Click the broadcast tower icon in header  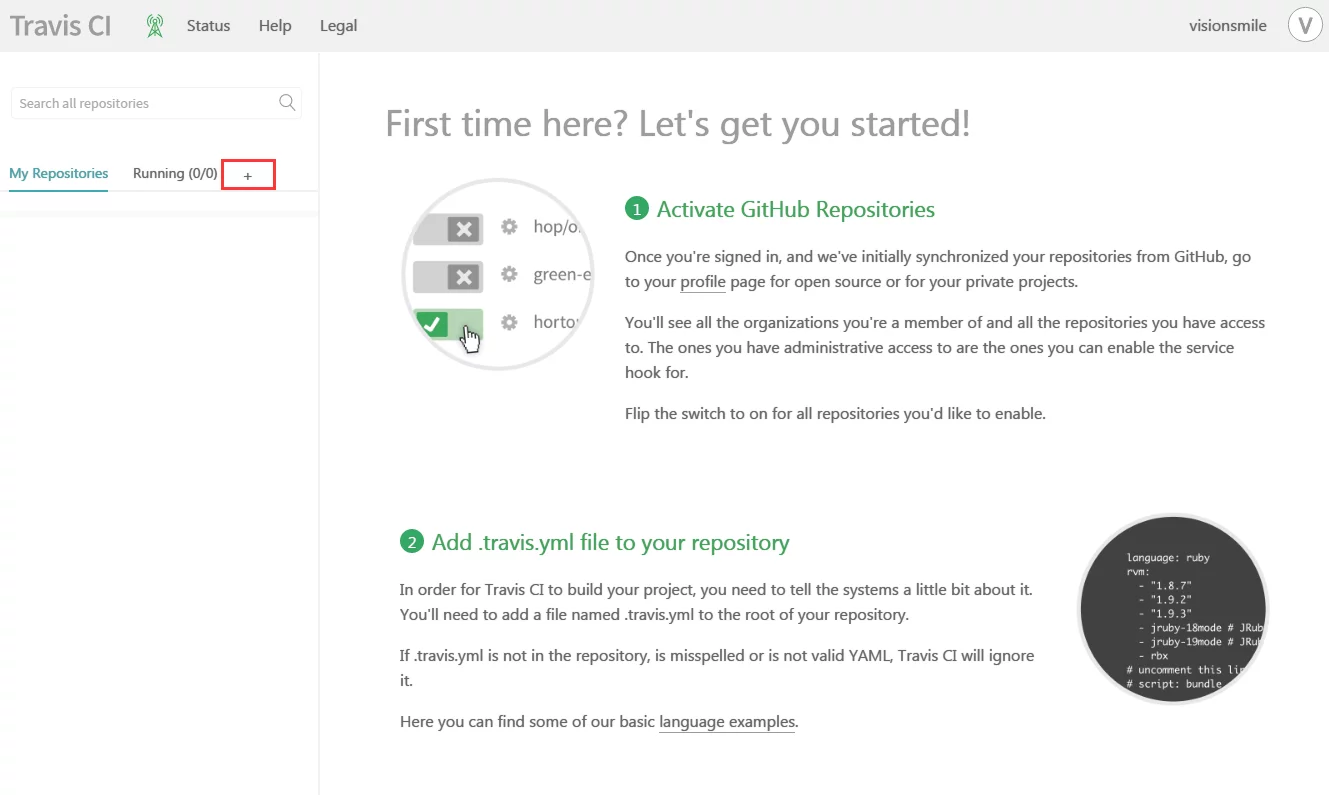[x=155, y=26]
